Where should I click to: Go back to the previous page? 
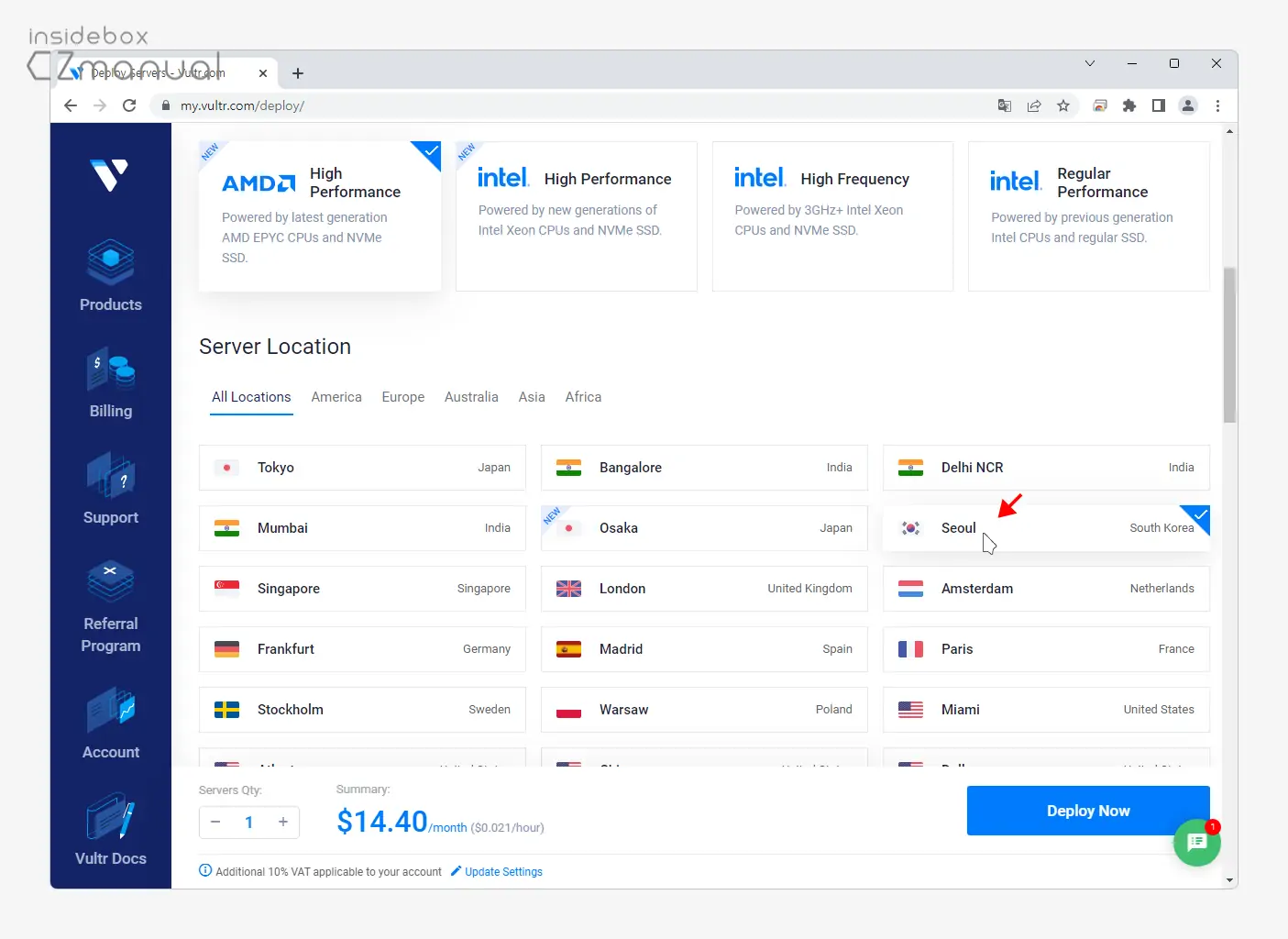point(71,105)
